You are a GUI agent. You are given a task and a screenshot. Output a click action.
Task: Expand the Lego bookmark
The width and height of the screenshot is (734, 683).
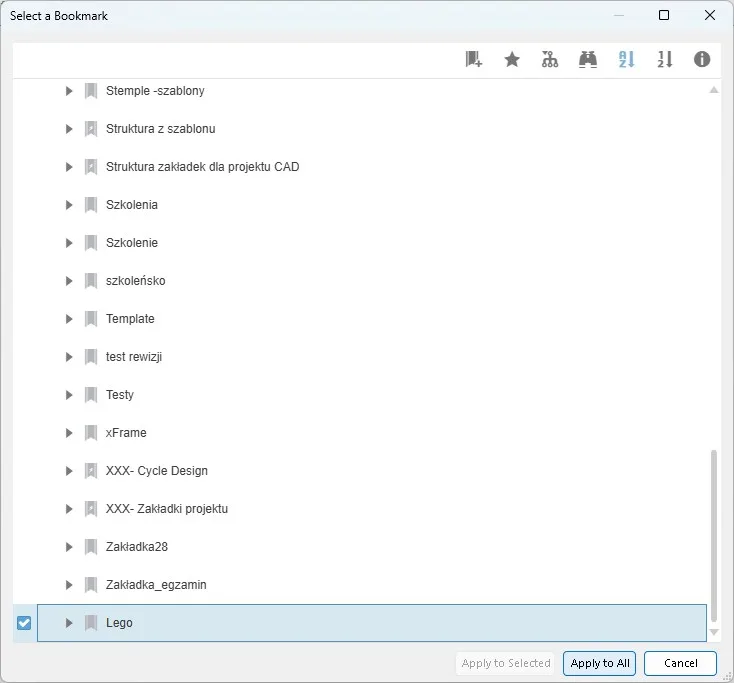click(69, 623)
